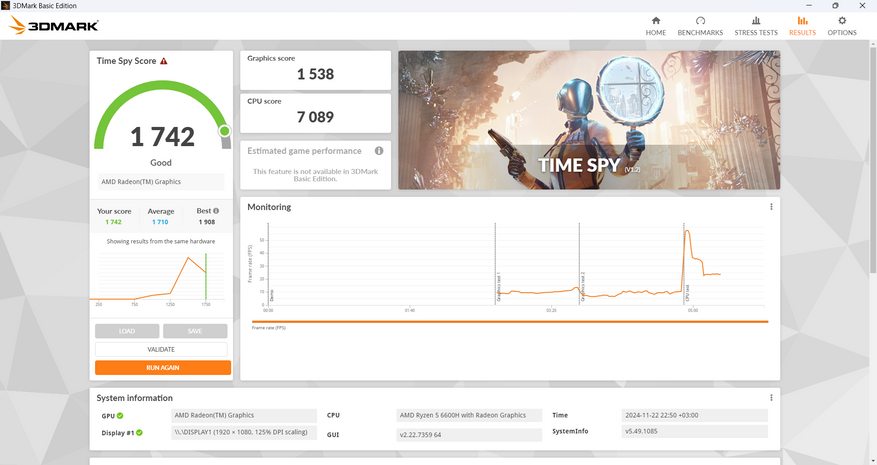Image resolution: width=877 pixels, height=465 pixels.
Task: Restore down the 3DMark window
Action: tap(836, 6)
